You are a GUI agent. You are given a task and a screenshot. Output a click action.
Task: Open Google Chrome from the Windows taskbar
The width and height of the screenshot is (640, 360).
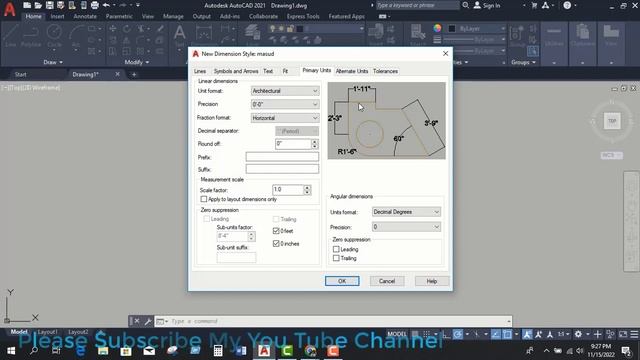310,351
